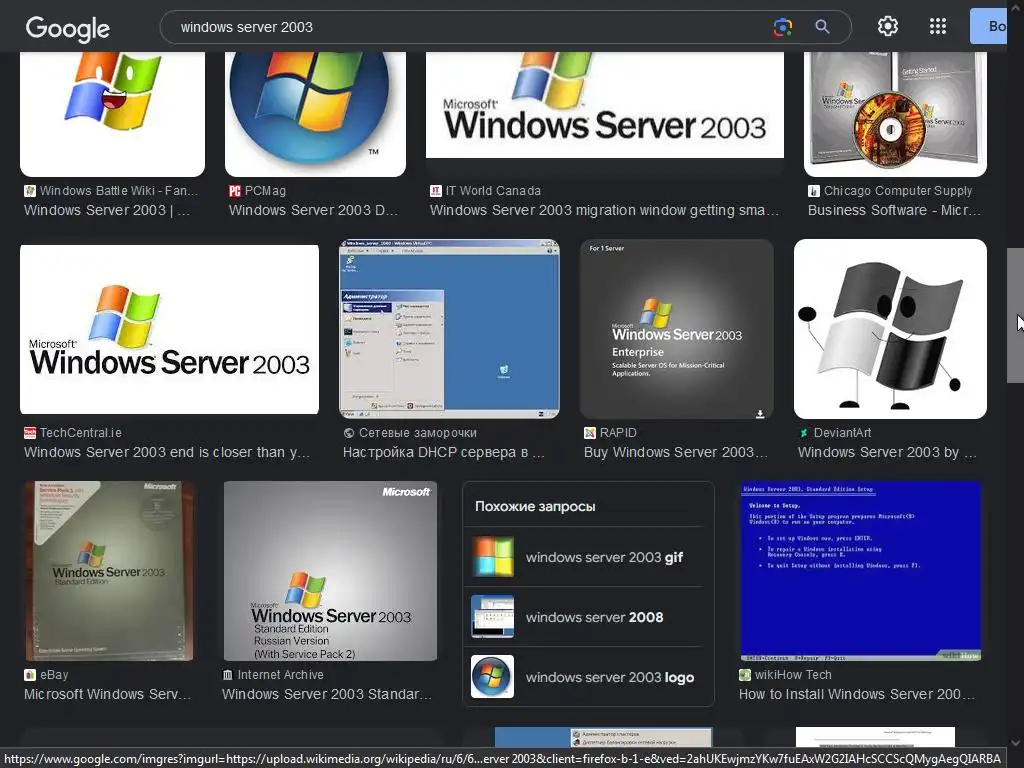The width and height of the screenshot is (1024, 768).
Task: Open 'Windows Server 2003 D...' PCMag title
Action: (313, 210)
